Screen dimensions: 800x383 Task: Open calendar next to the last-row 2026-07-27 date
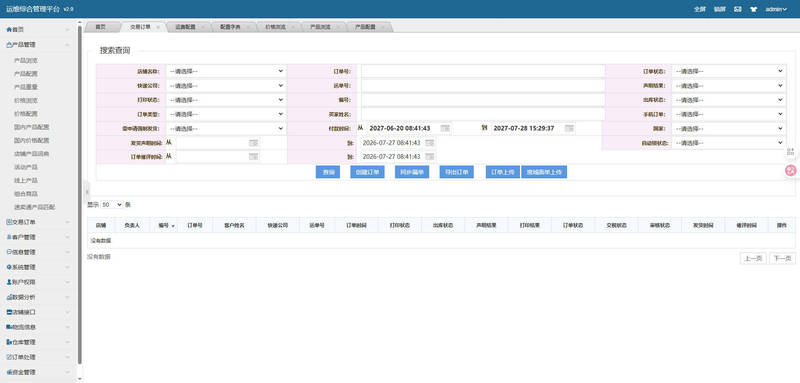[x=430, y=157]
